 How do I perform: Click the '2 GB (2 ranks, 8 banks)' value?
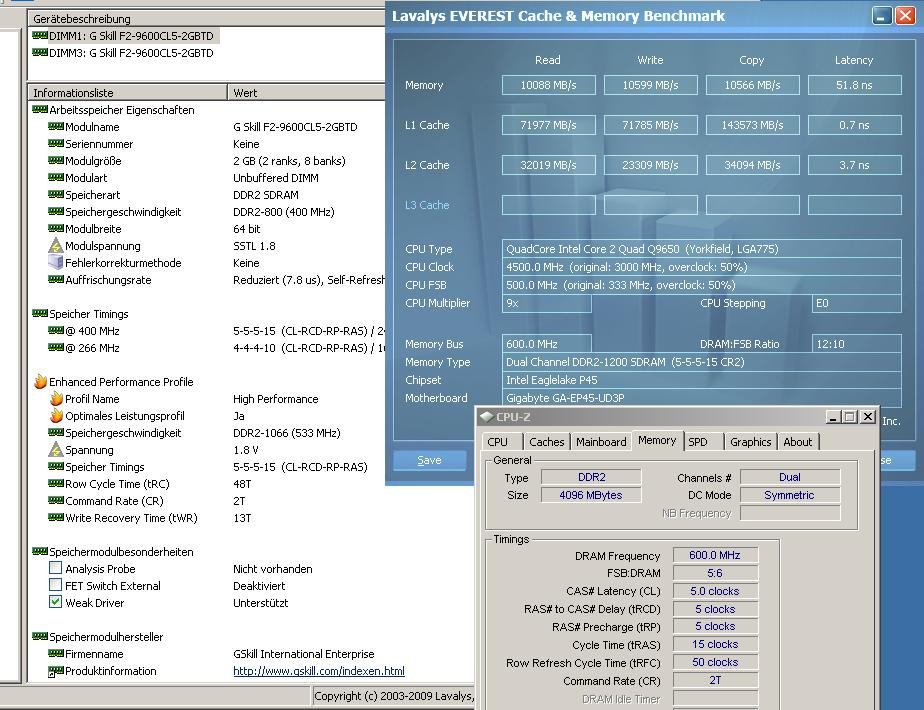click(x=289, y=161)
